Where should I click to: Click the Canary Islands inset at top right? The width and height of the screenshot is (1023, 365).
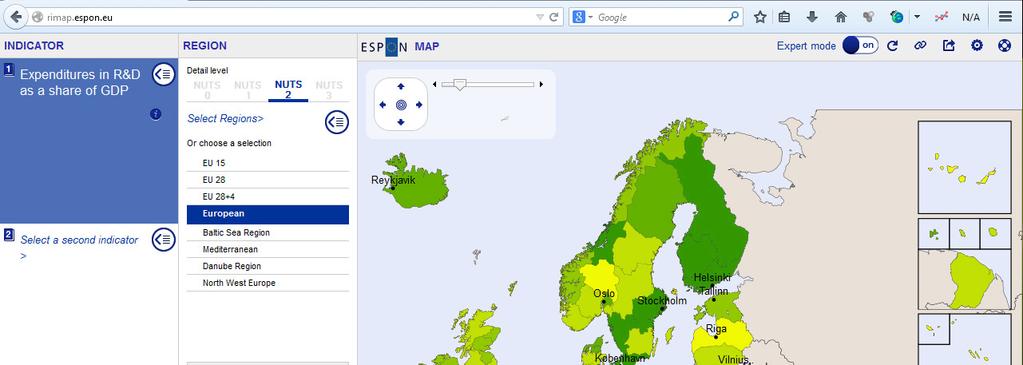tap(964, 167)
